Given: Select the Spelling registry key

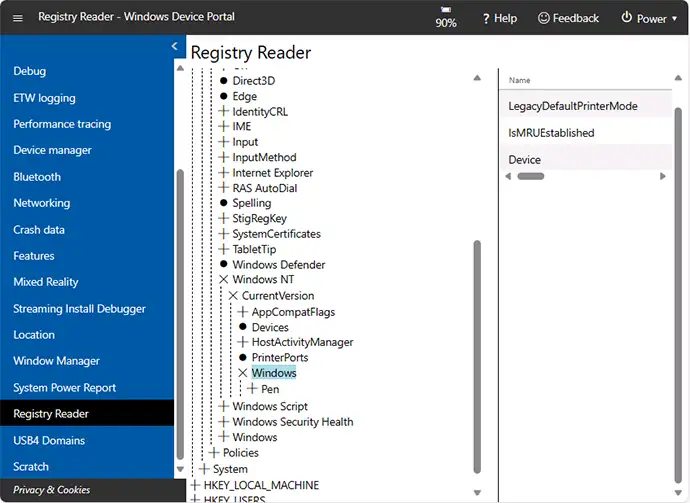Looking at the screenshot, I should [x=252, y=203].
